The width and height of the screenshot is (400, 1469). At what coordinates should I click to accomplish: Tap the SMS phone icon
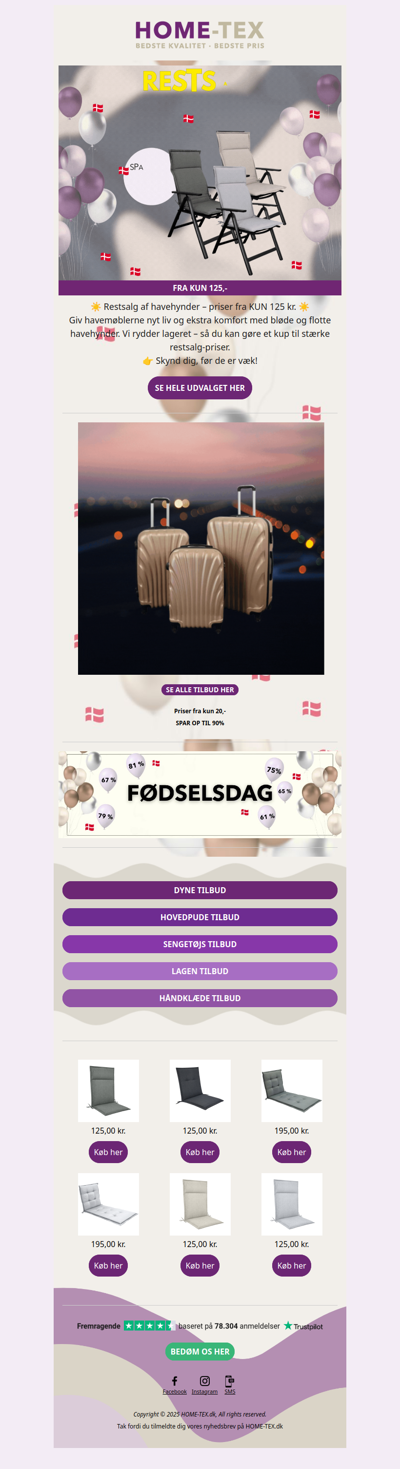pyautogui.click(x=230, y=1380)
